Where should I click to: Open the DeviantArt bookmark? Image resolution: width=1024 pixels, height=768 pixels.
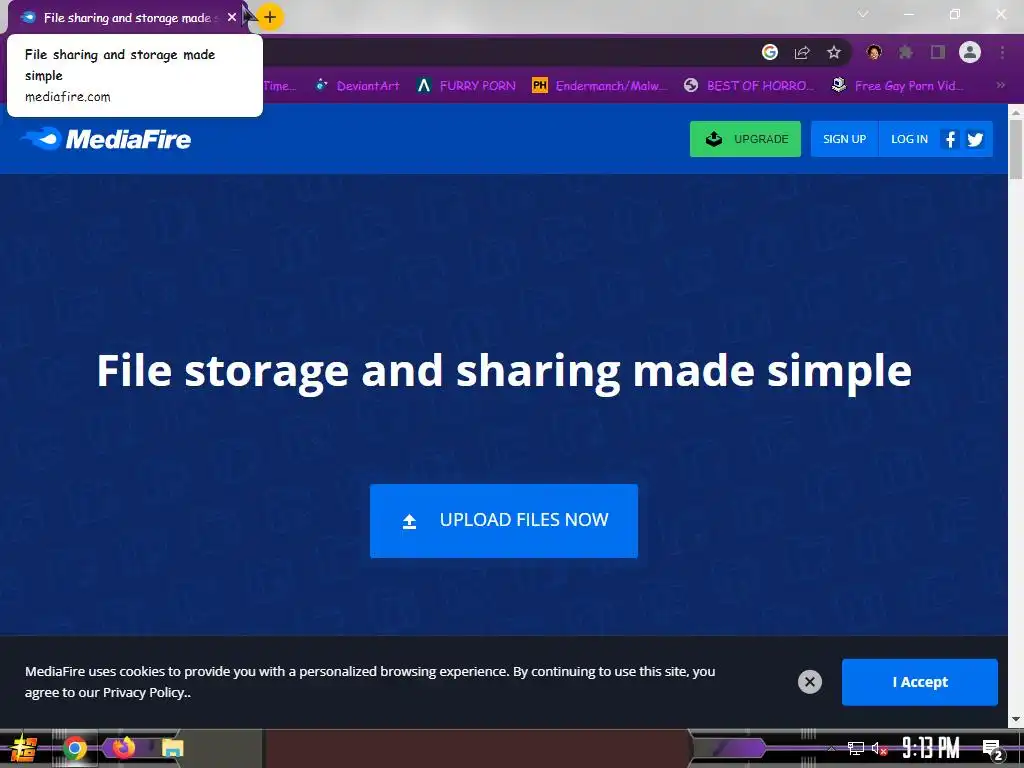click(x=357, y=86)
